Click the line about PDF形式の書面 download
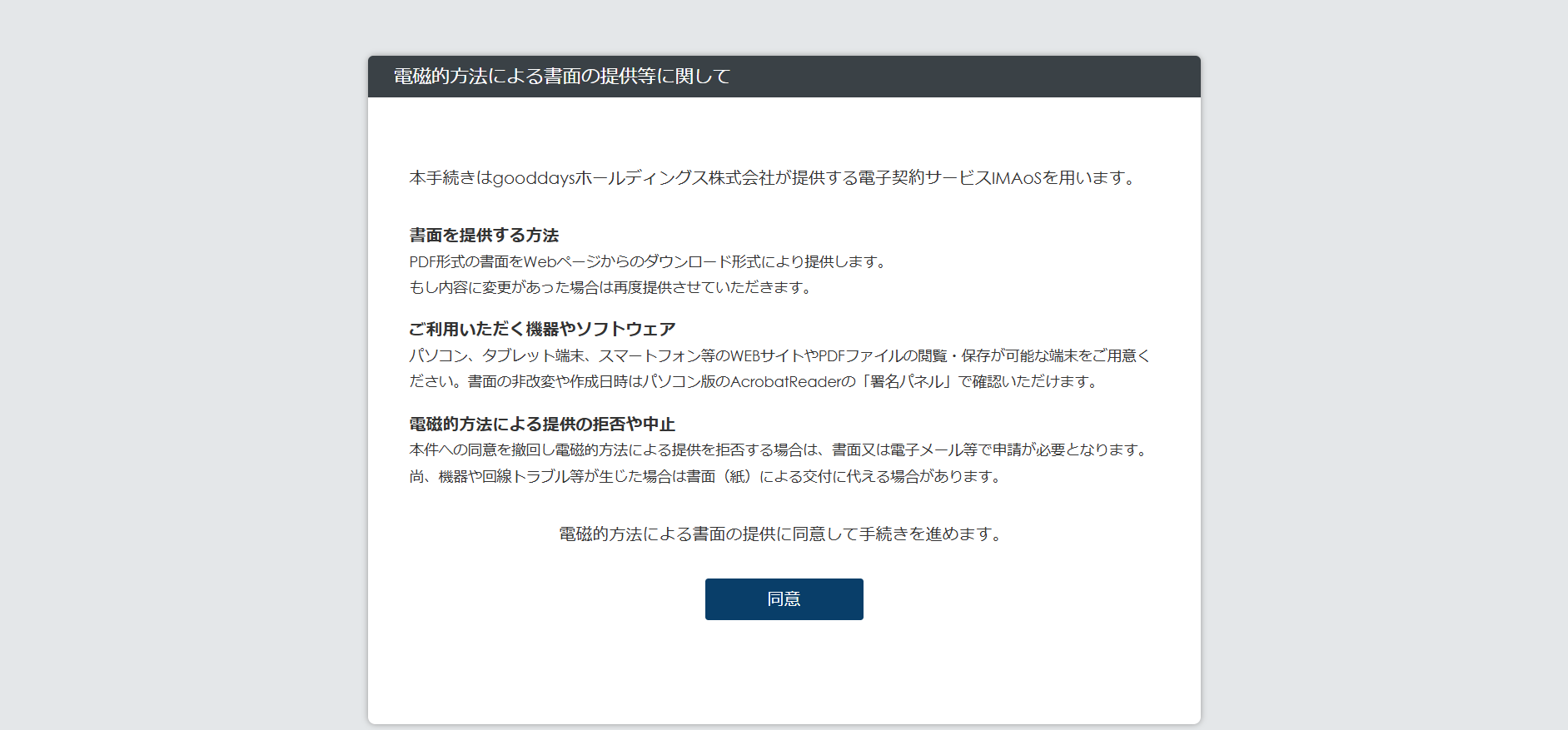 649,262
